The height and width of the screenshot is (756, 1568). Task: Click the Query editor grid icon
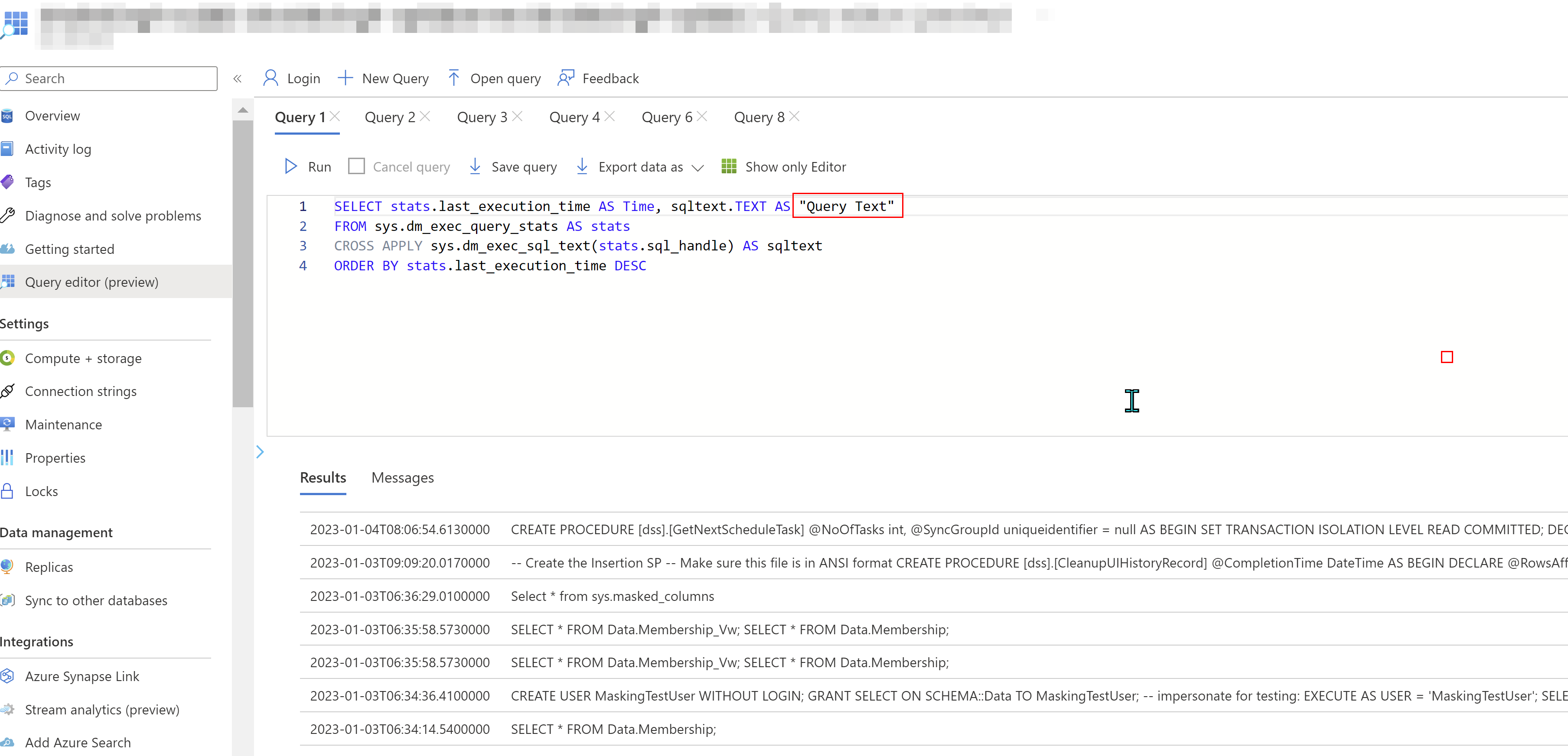coord(7,282)
